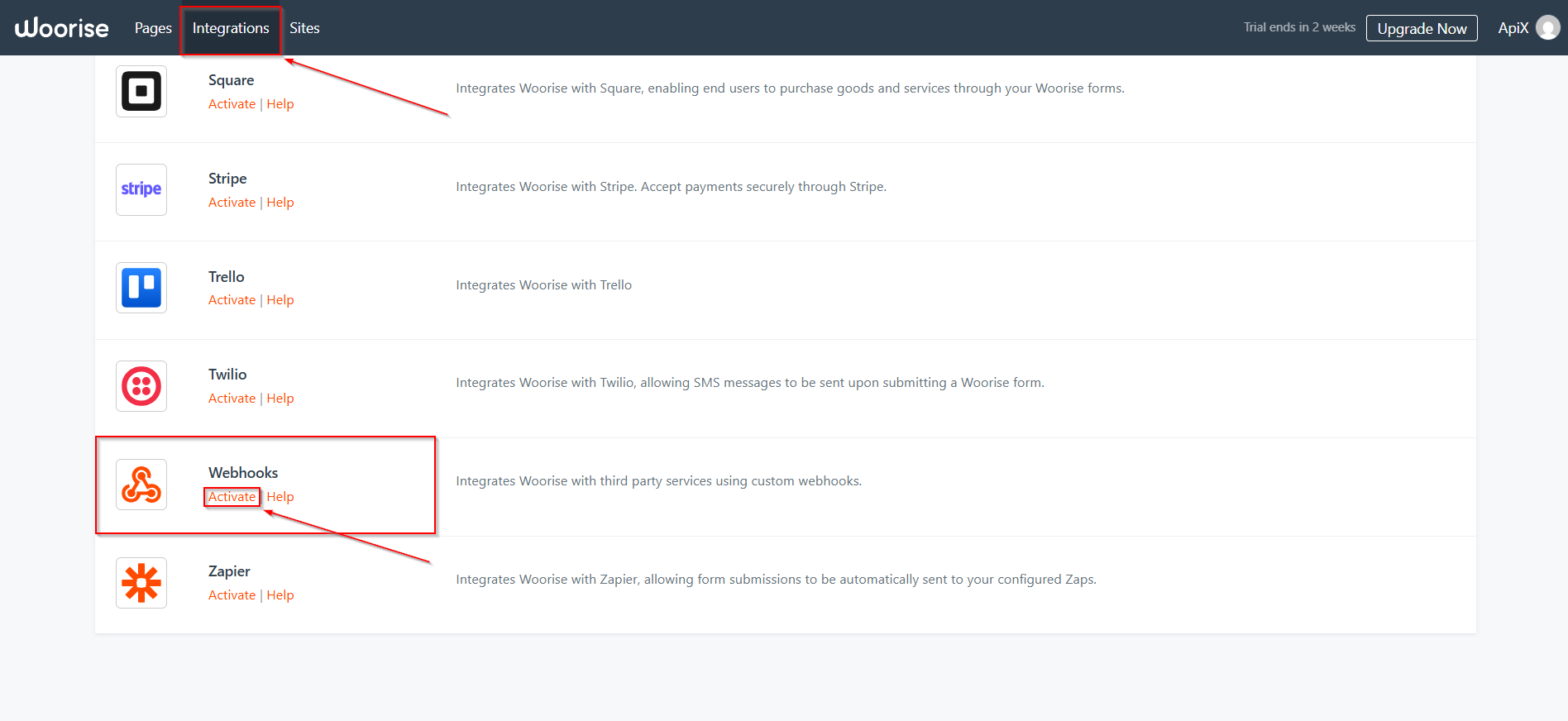Viewport: 1568px width, 721px height.
Task: Click the Twilio SMS messages description
Action: (750, 383)
